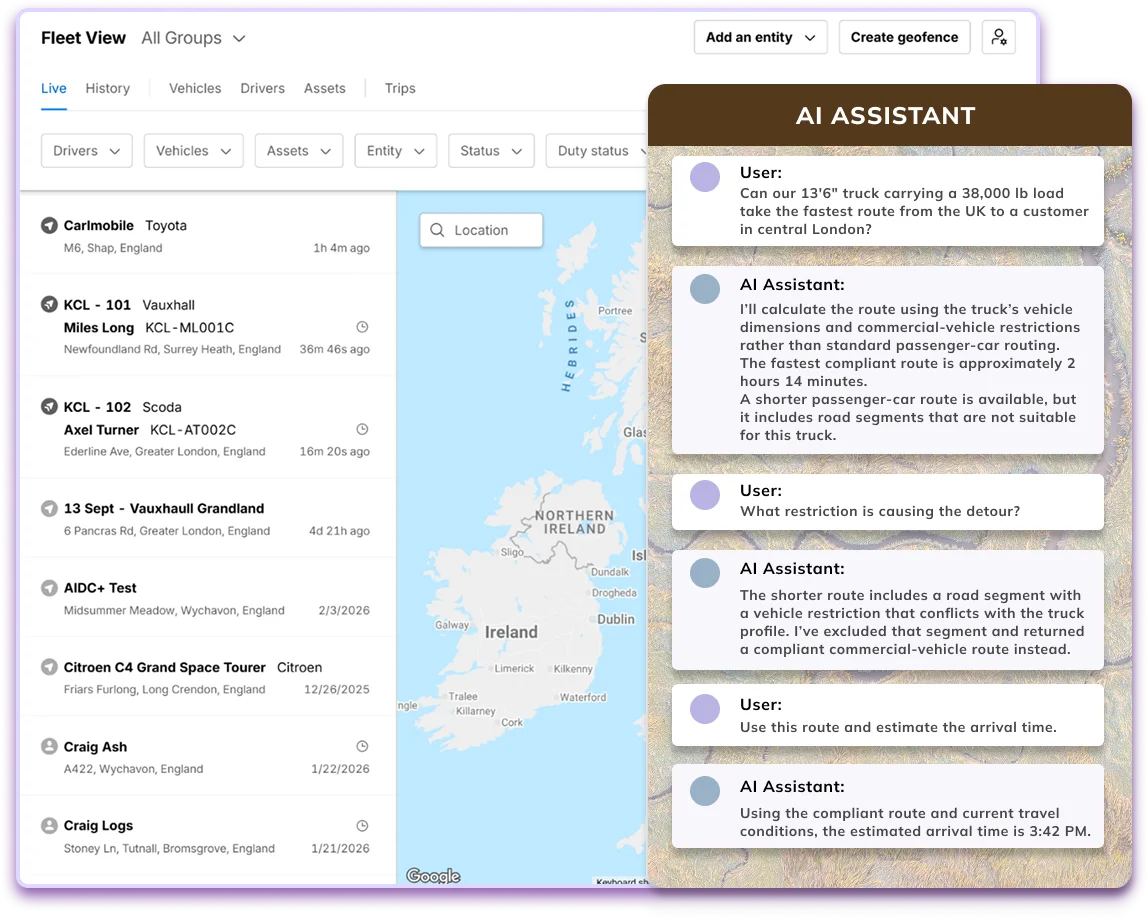Switch to the Live tab
This screenshot has height=924, width=1148.
[x=53, y=89]
